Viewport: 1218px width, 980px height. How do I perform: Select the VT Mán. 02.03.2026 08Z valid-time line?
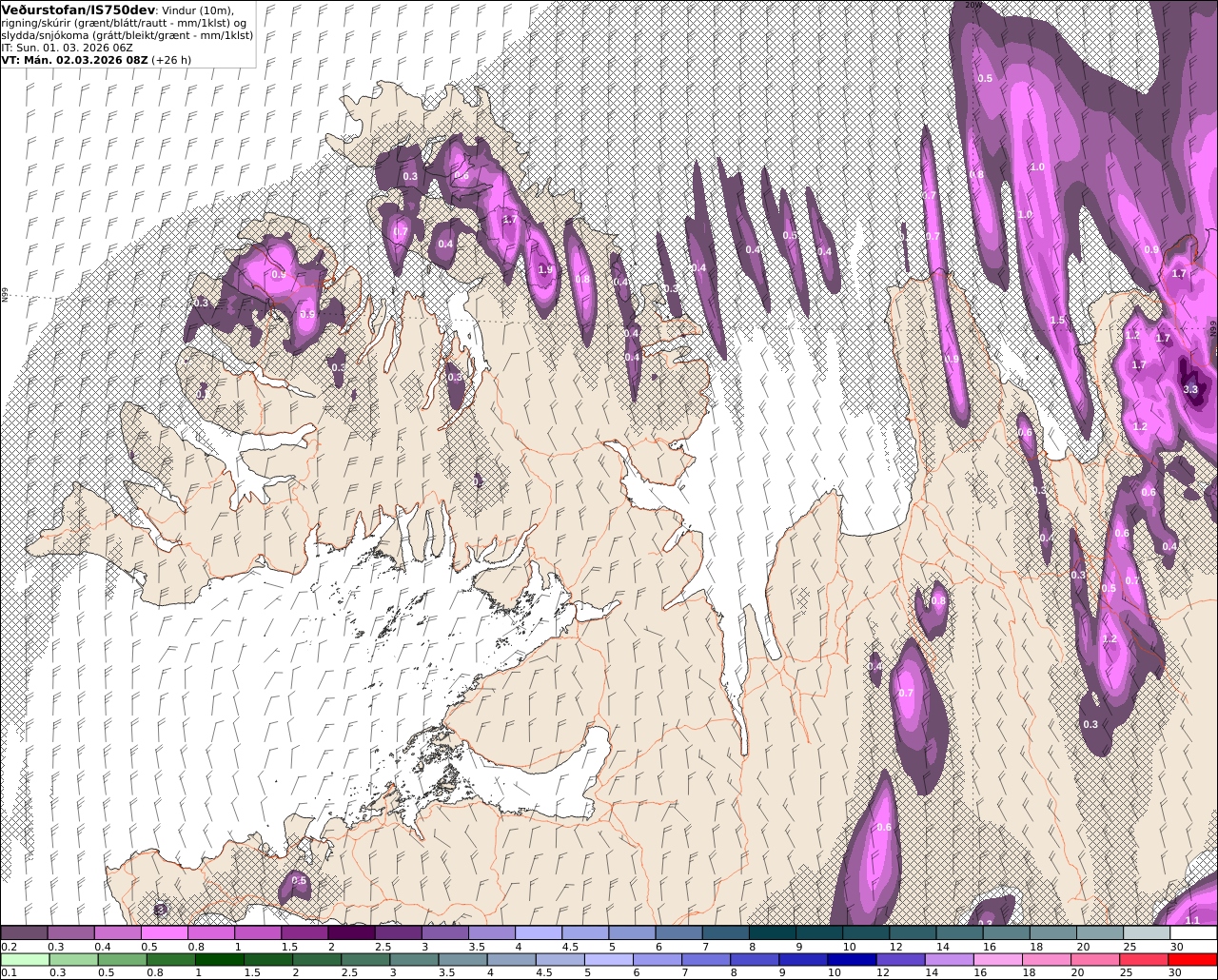coord(97,59)
